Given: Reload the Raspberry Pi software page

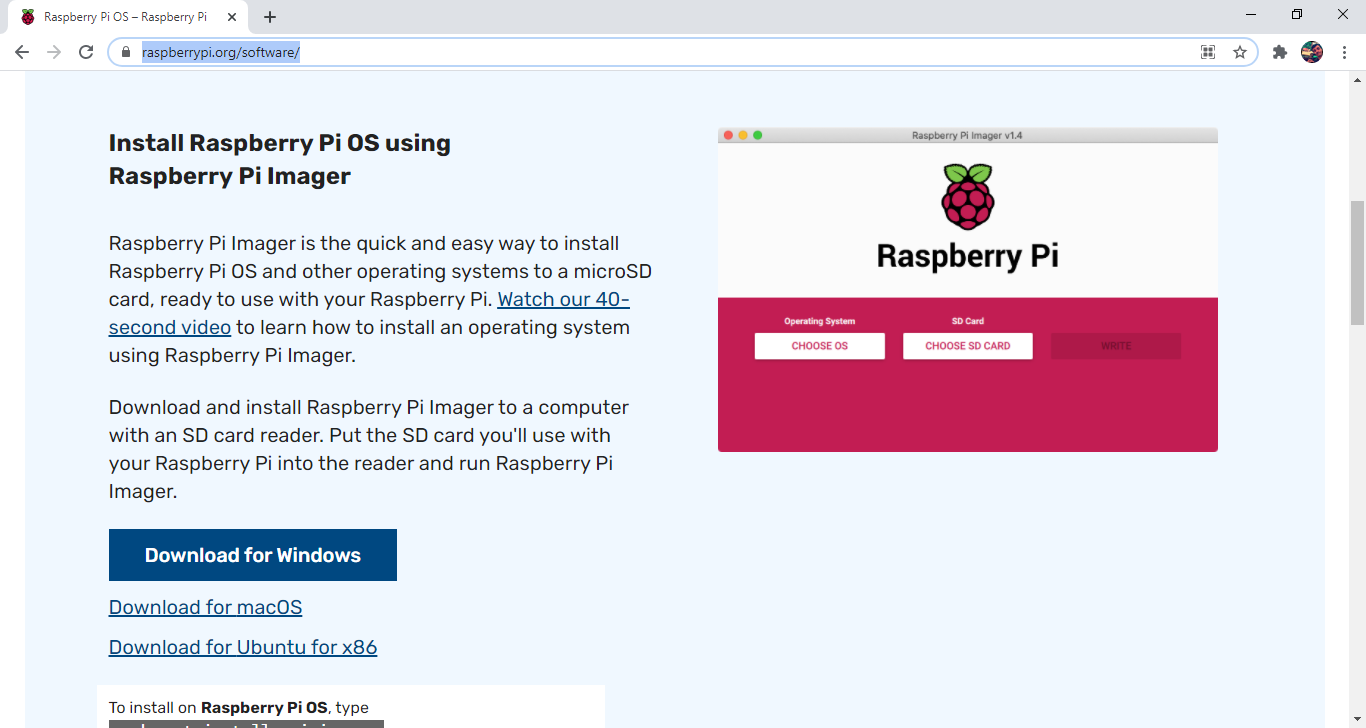Looking at the screenshot, I should [x=86, y=52].
